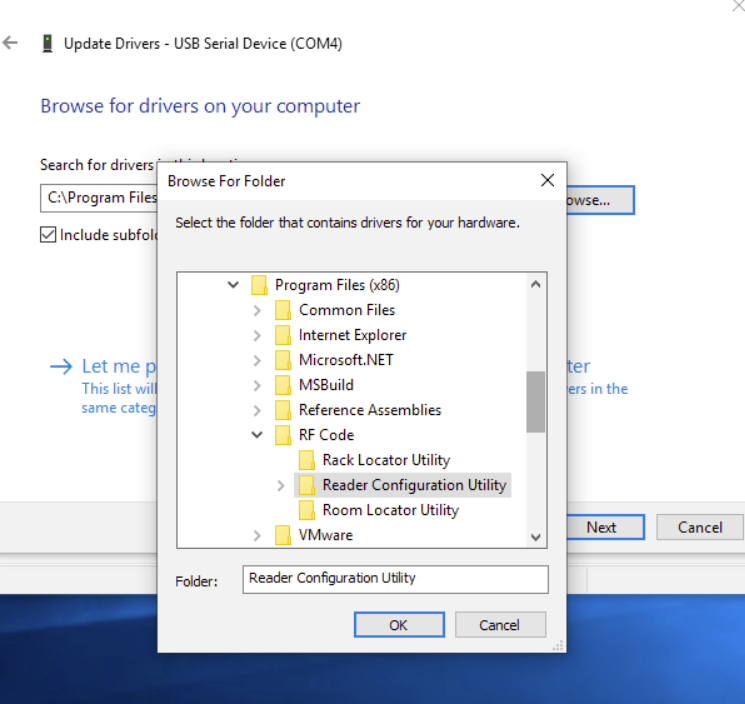Click the Internet Explorer folder icon
The height and width of the screenshot is (704, 745).
point(283,335)
